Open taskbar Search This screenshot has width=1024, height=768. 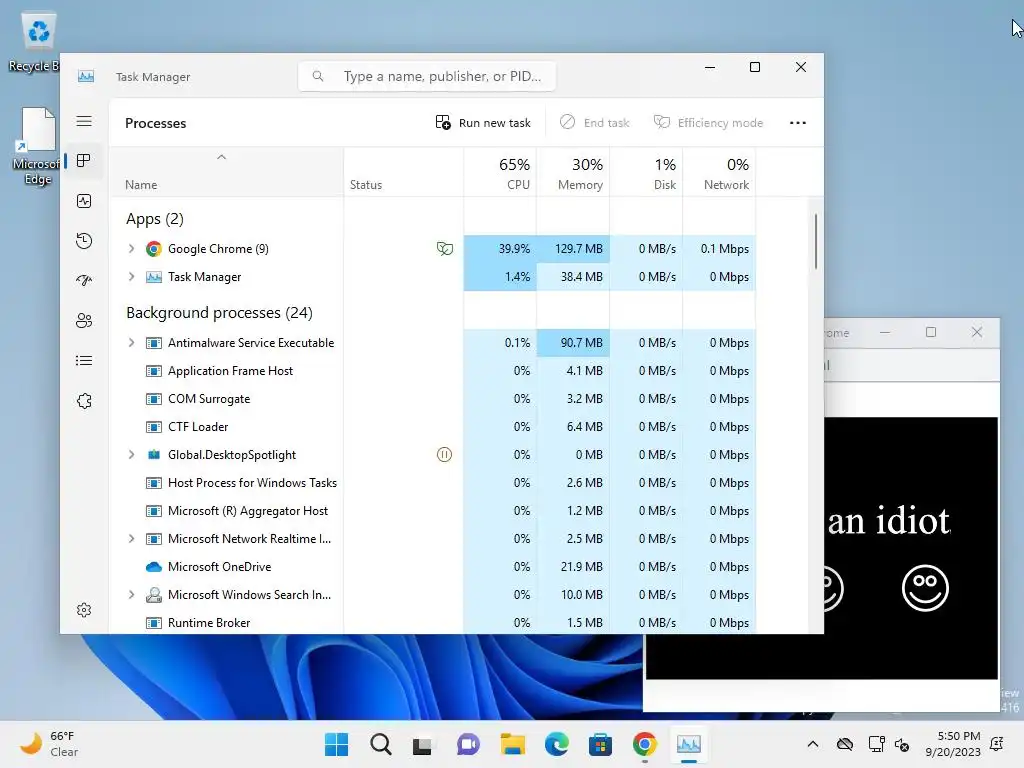[381, 744]
